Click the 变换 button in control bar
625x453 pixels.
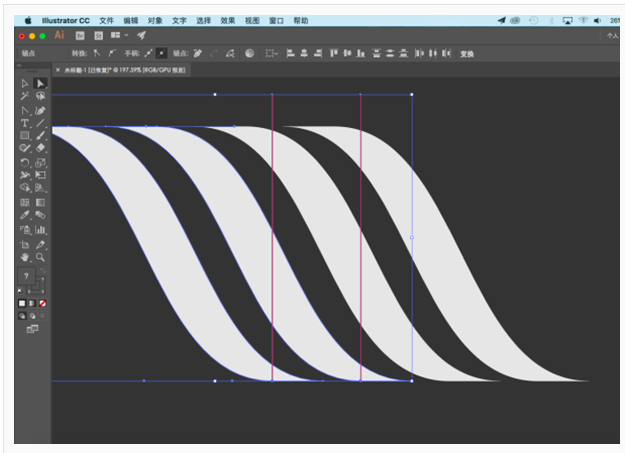click(x=467, y=54)
